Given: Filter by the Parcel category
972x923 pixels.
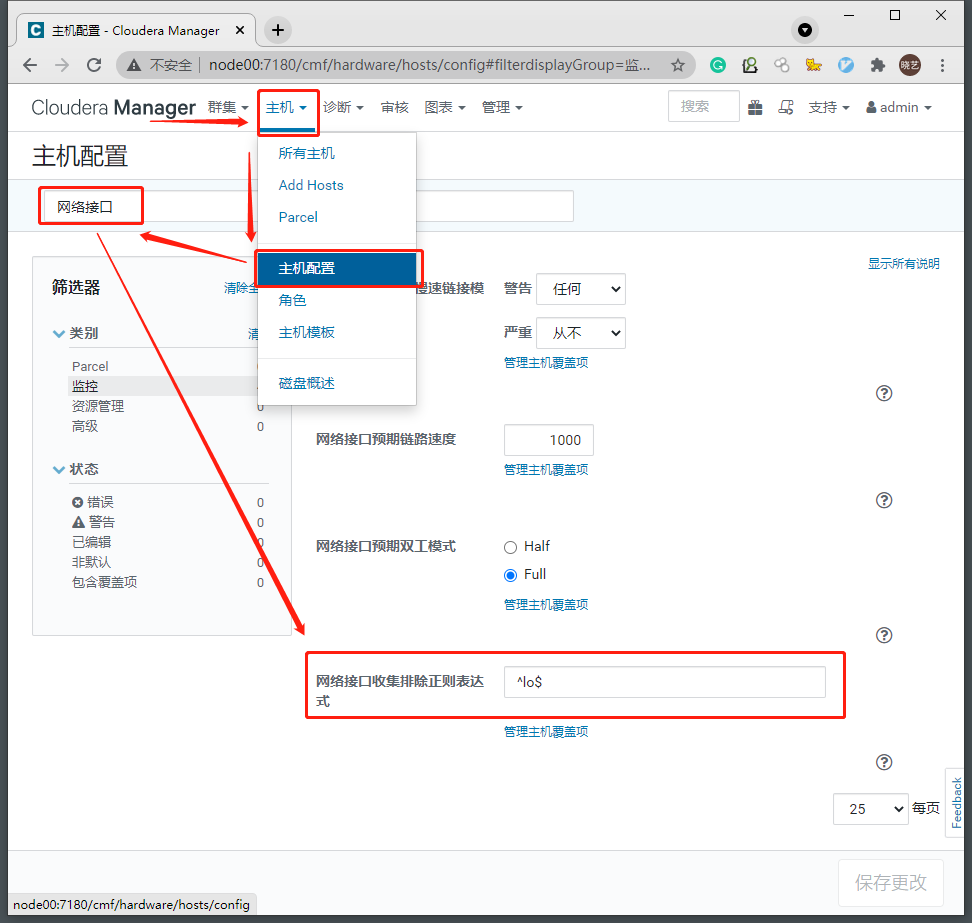Looking at the screenshot, I should click(90, 366).
